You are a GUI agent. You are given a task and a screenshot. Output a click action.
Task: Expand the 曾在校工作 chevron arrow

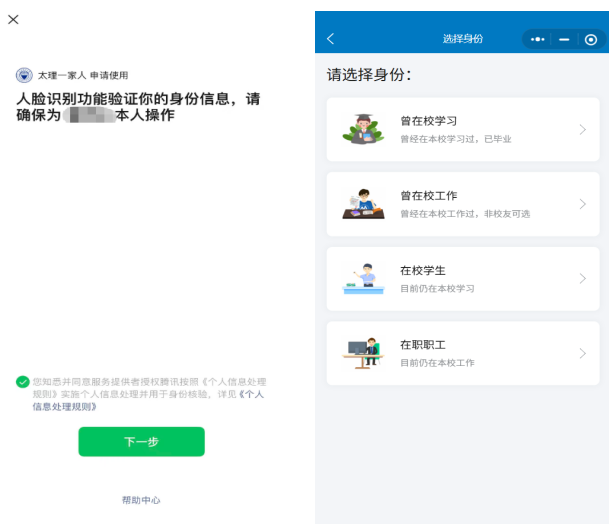[582, 204]
